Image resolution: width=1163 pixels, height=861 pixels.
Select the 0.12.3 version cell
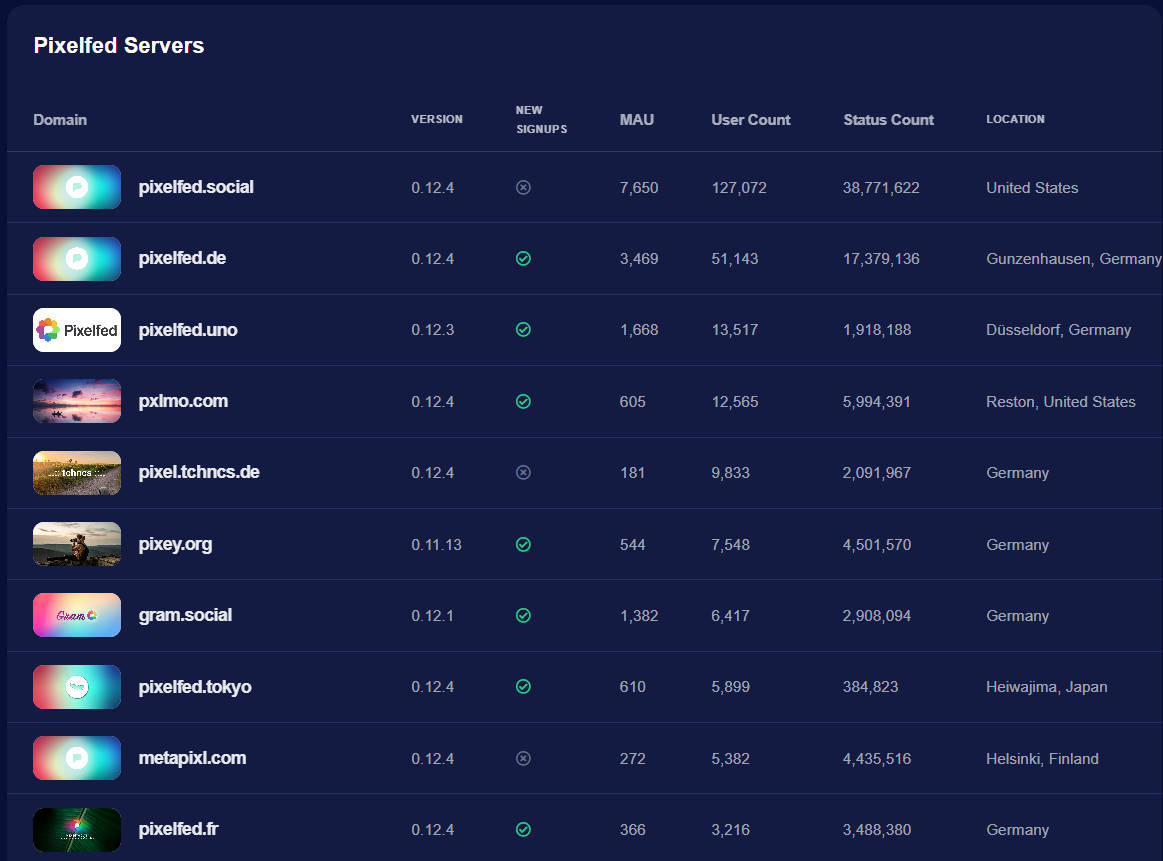click(x=433, y=330)
